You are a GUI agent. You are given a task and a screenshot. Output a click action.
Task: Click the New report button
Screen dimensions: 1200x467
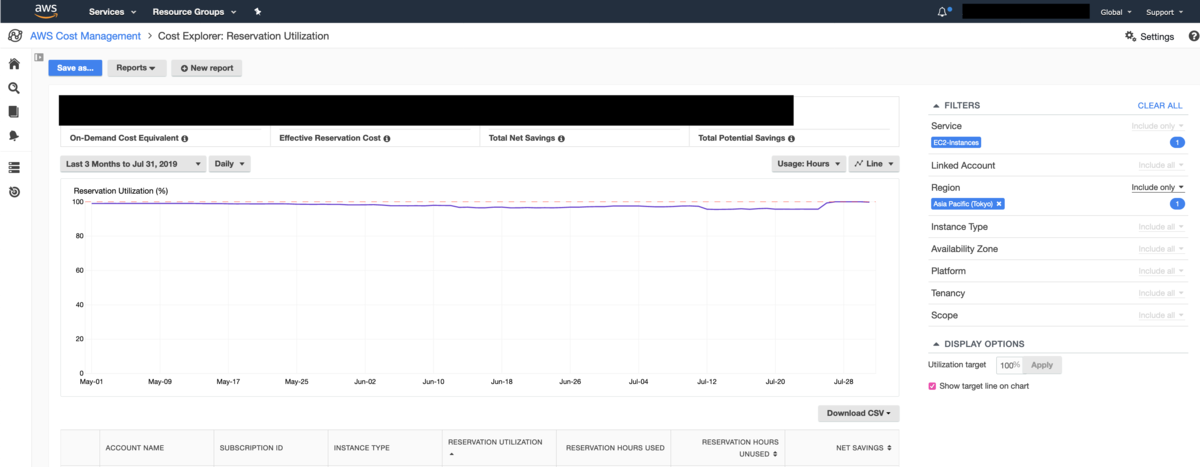coord(206,68)
